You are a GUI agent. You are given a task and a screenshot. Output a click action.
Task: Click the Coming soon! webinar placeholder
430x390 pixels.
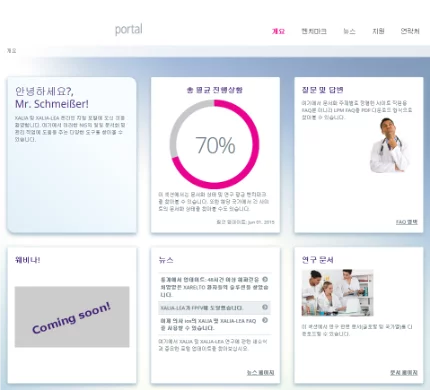72,317
